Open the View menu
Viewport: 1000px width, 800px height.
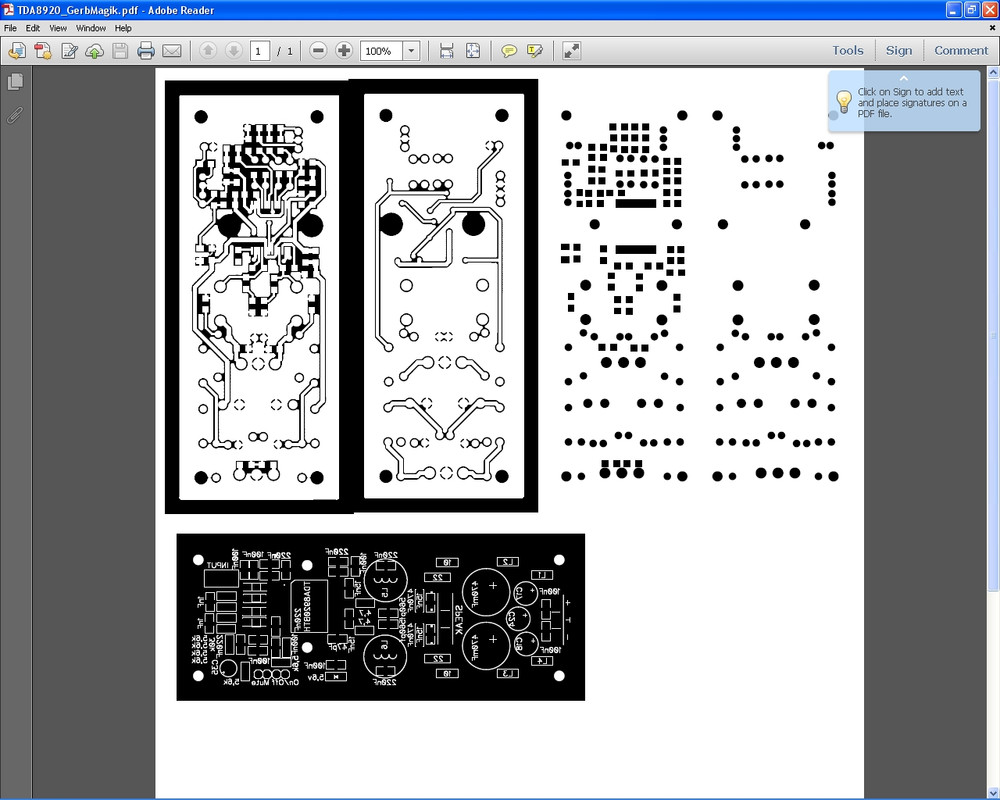58,28
